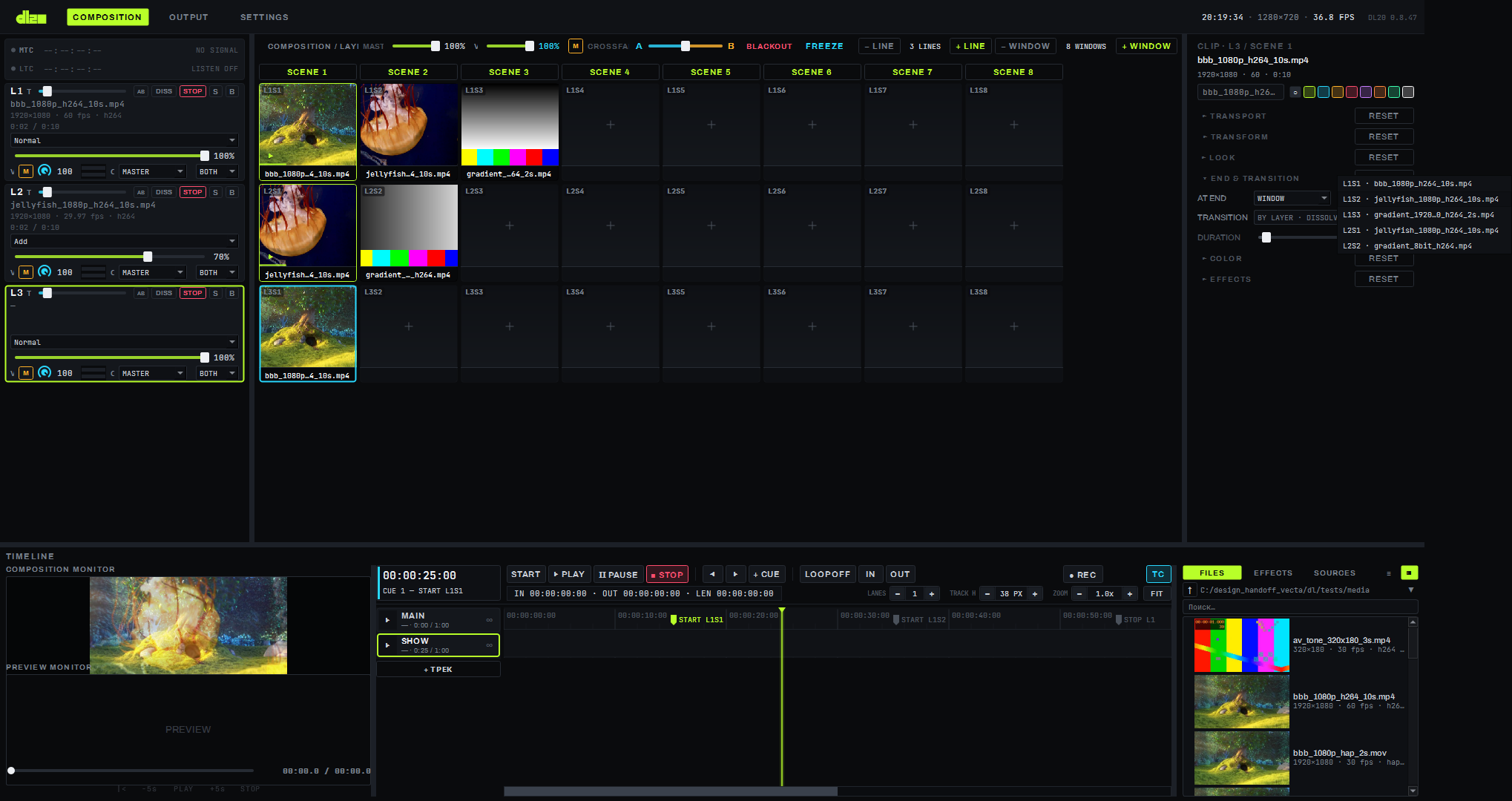
Task: Toggle the LOOPOFF button
Action: point(827,574)
